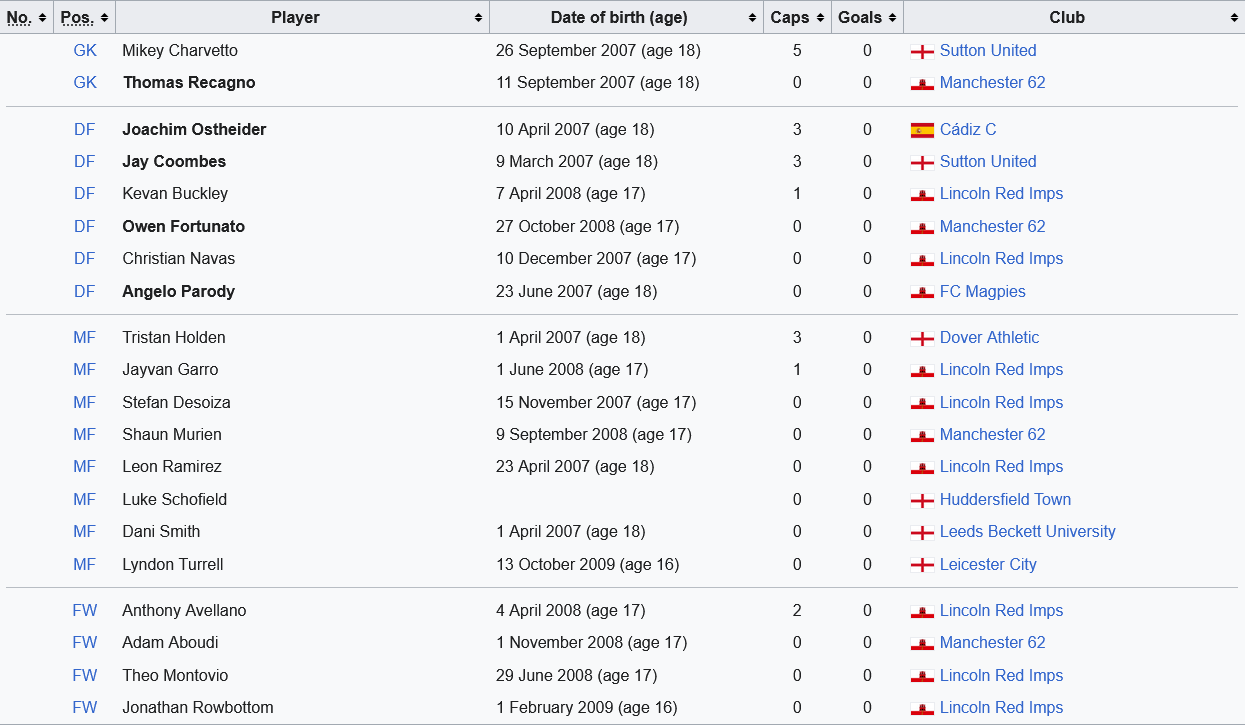
Task: Click the Gibraltar flag in Thomas Recagno's row
Action: point(922,83)
